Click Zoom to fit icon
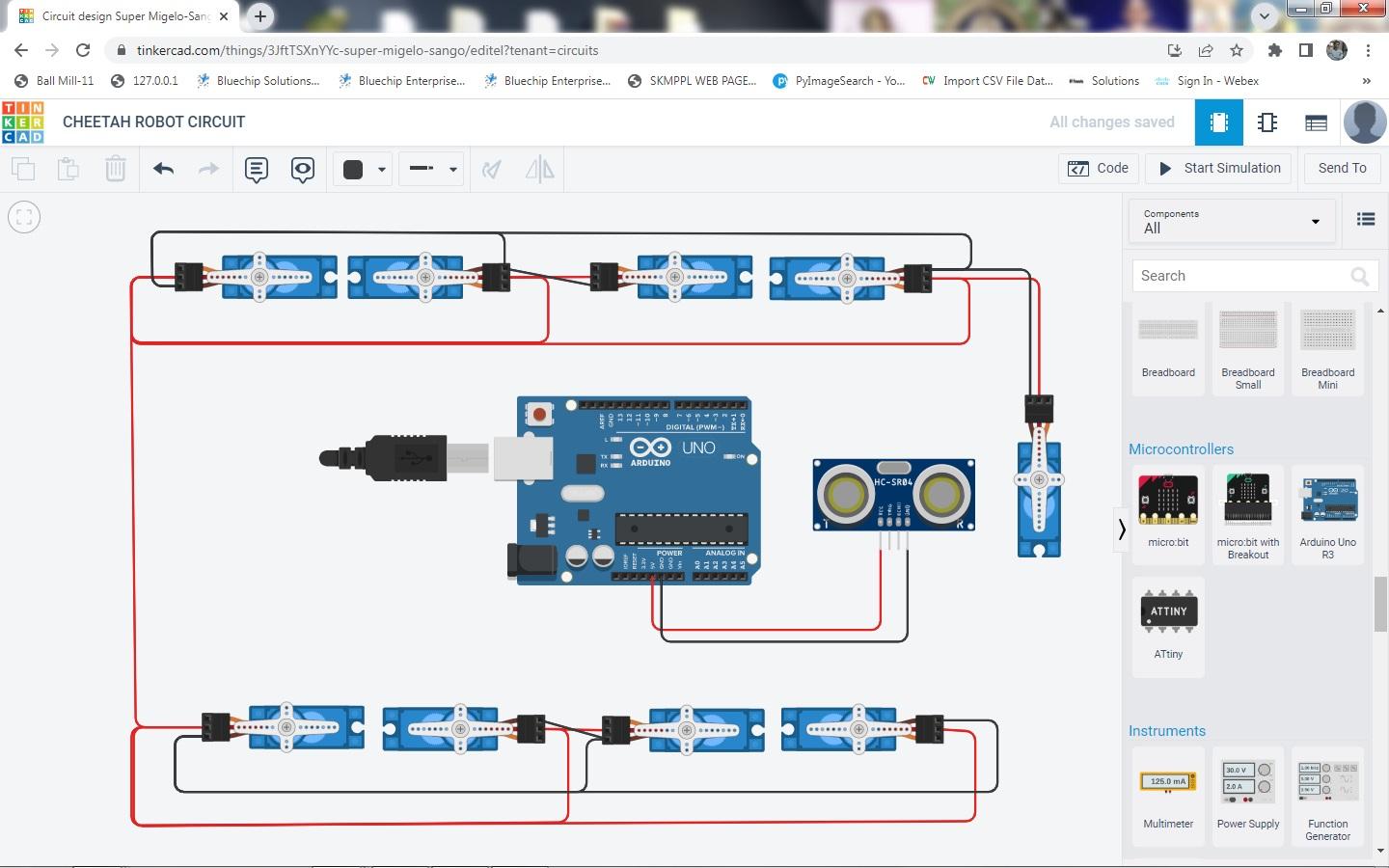 tap(24, 217)
